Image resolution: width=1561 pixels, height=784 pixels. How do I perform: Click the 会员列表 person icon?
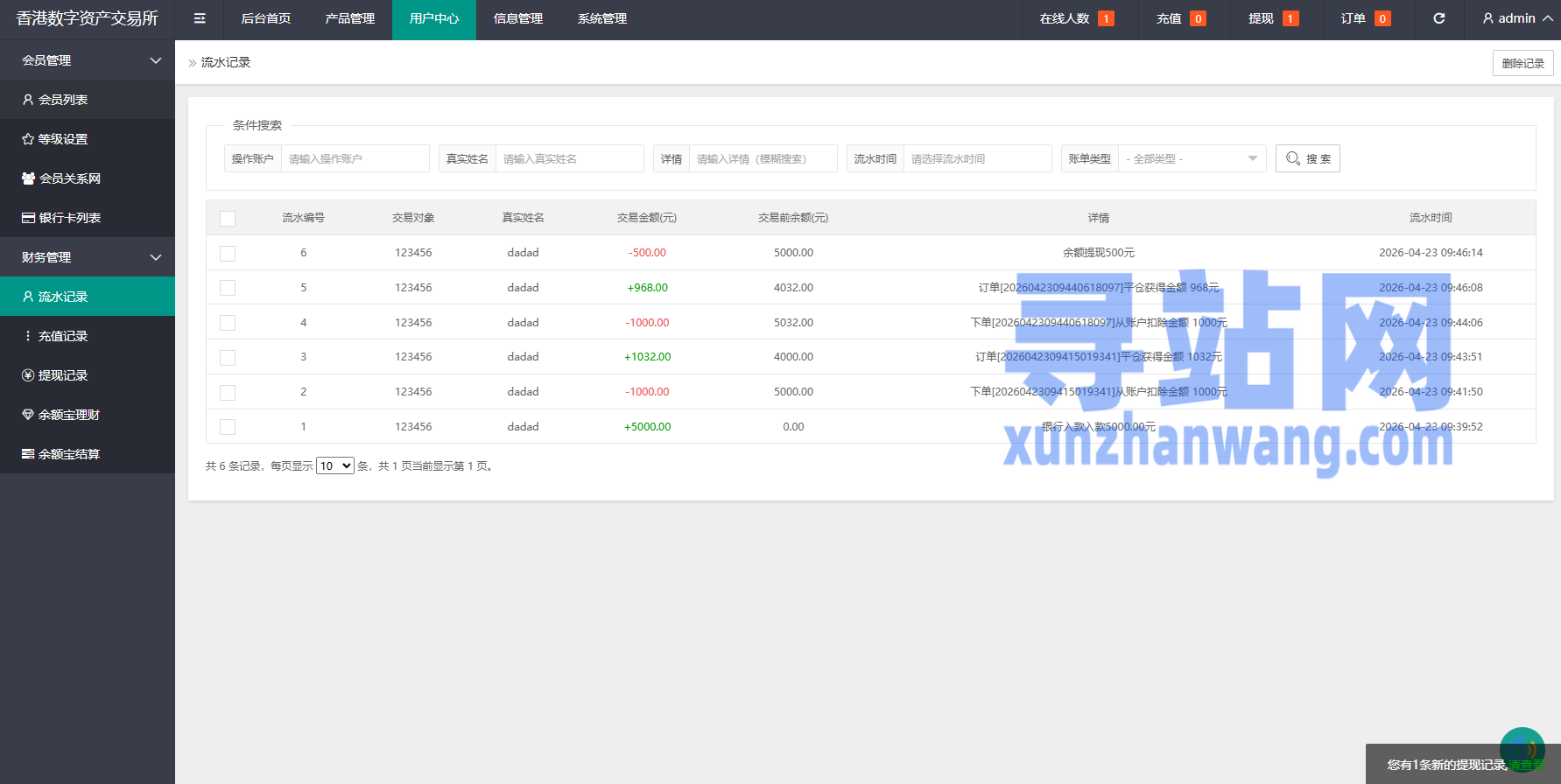click(x=28, y=100)
